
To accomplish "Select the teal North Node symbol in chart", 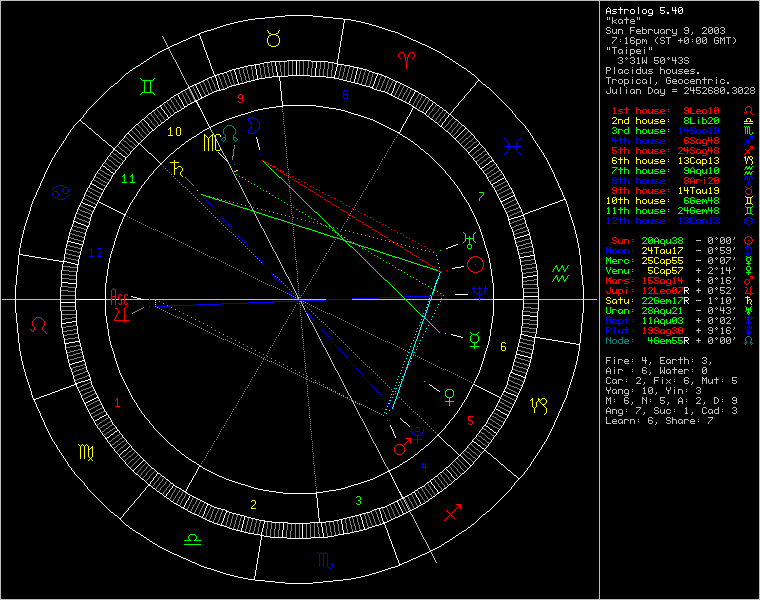I will tap(230, 133).
